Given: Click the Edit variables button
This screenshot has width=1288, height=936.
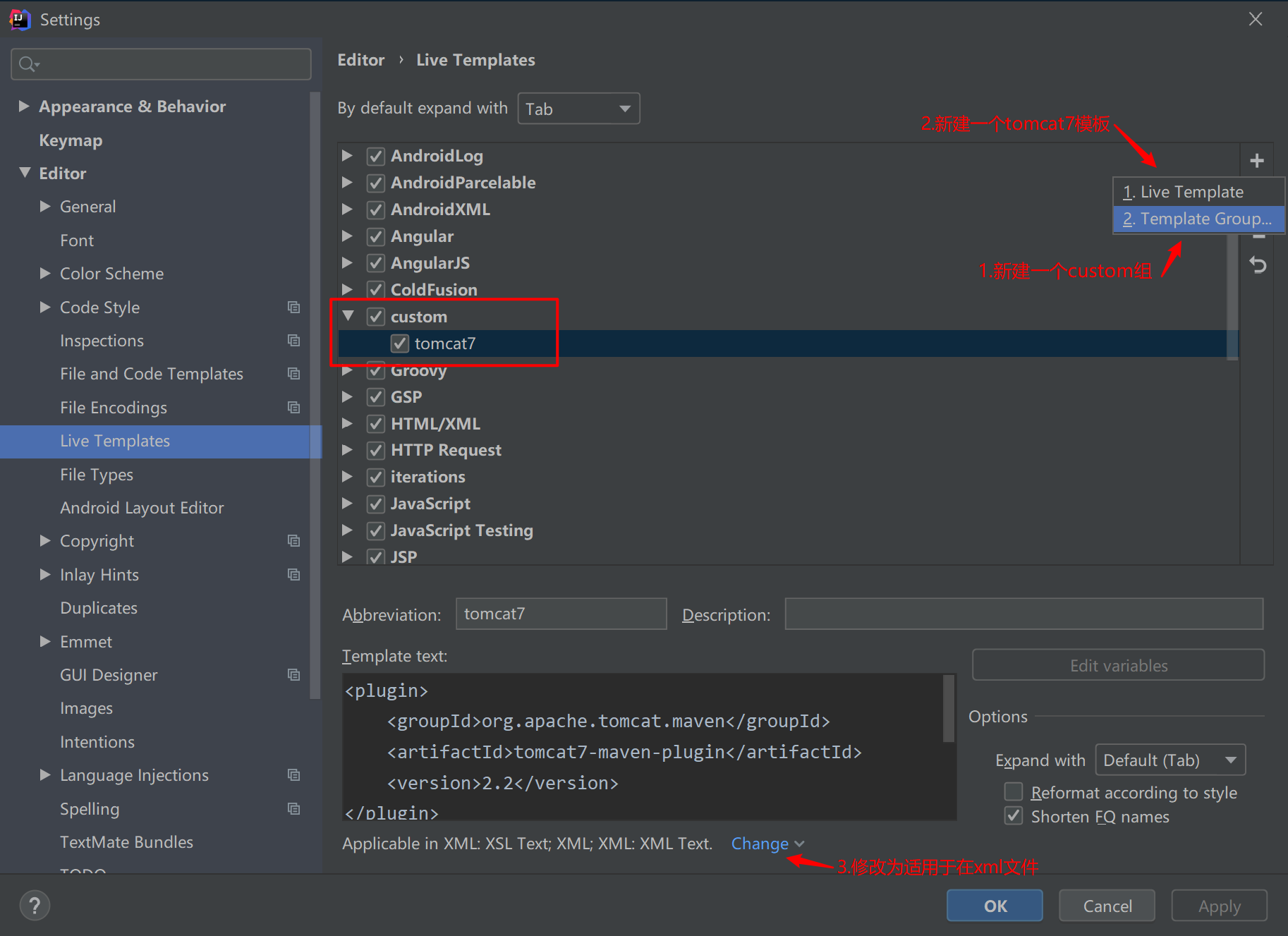Looking at the screenshot, I should click(1118, 665).
